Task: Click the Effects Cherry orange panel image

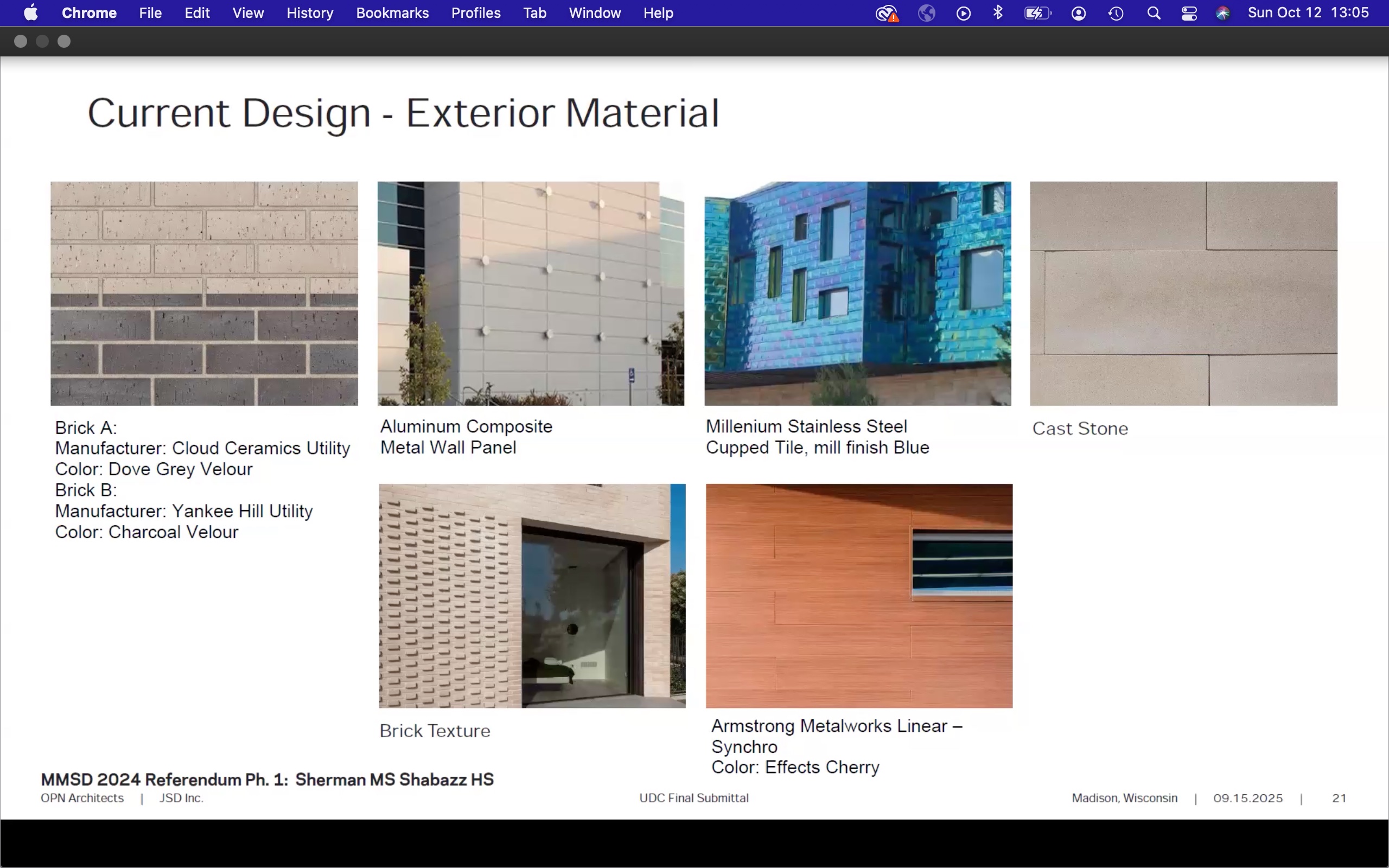Action: pyautogui.click(x=859, y=595)
